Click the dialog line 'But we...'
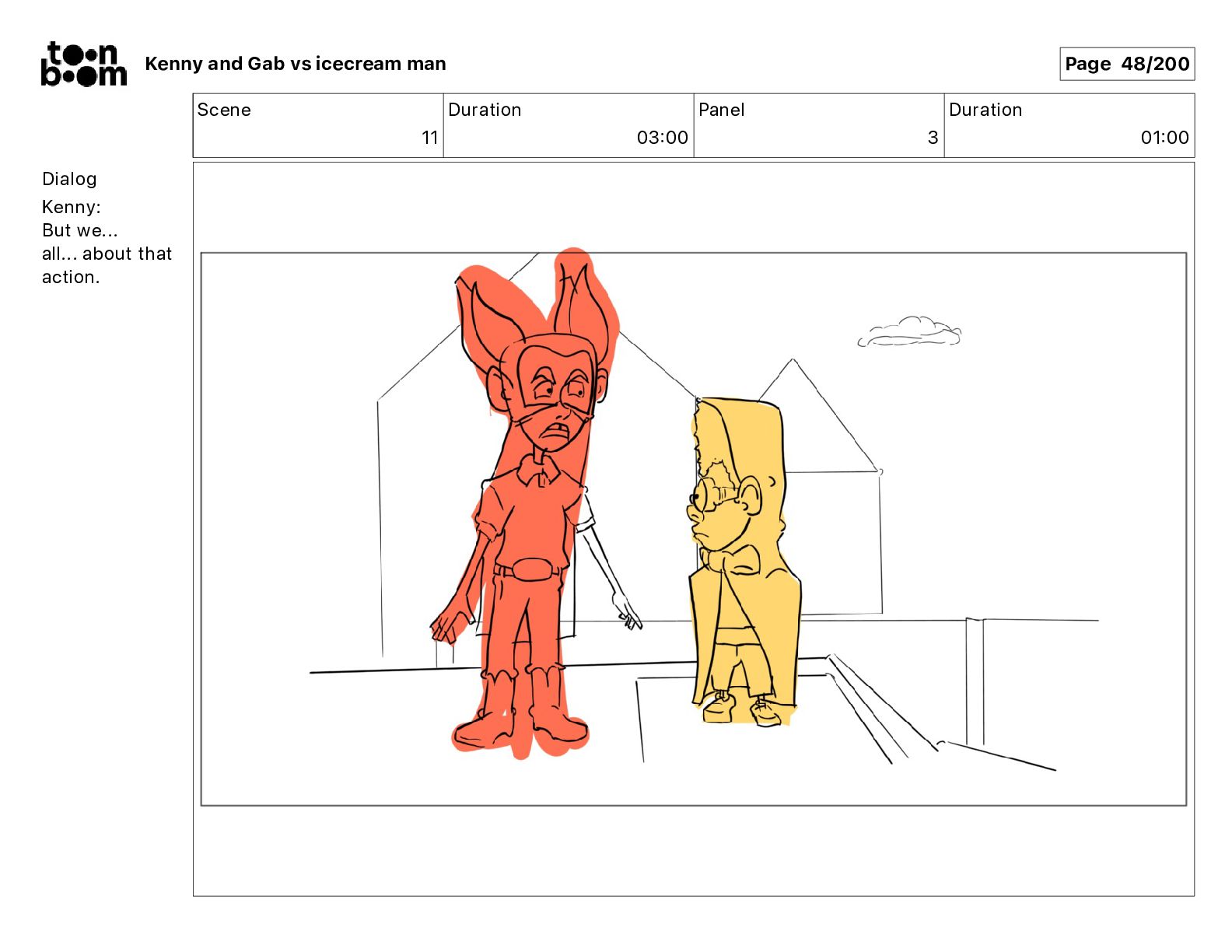The height and width of the screenshot is (952, 1232). tap(80, 230)
